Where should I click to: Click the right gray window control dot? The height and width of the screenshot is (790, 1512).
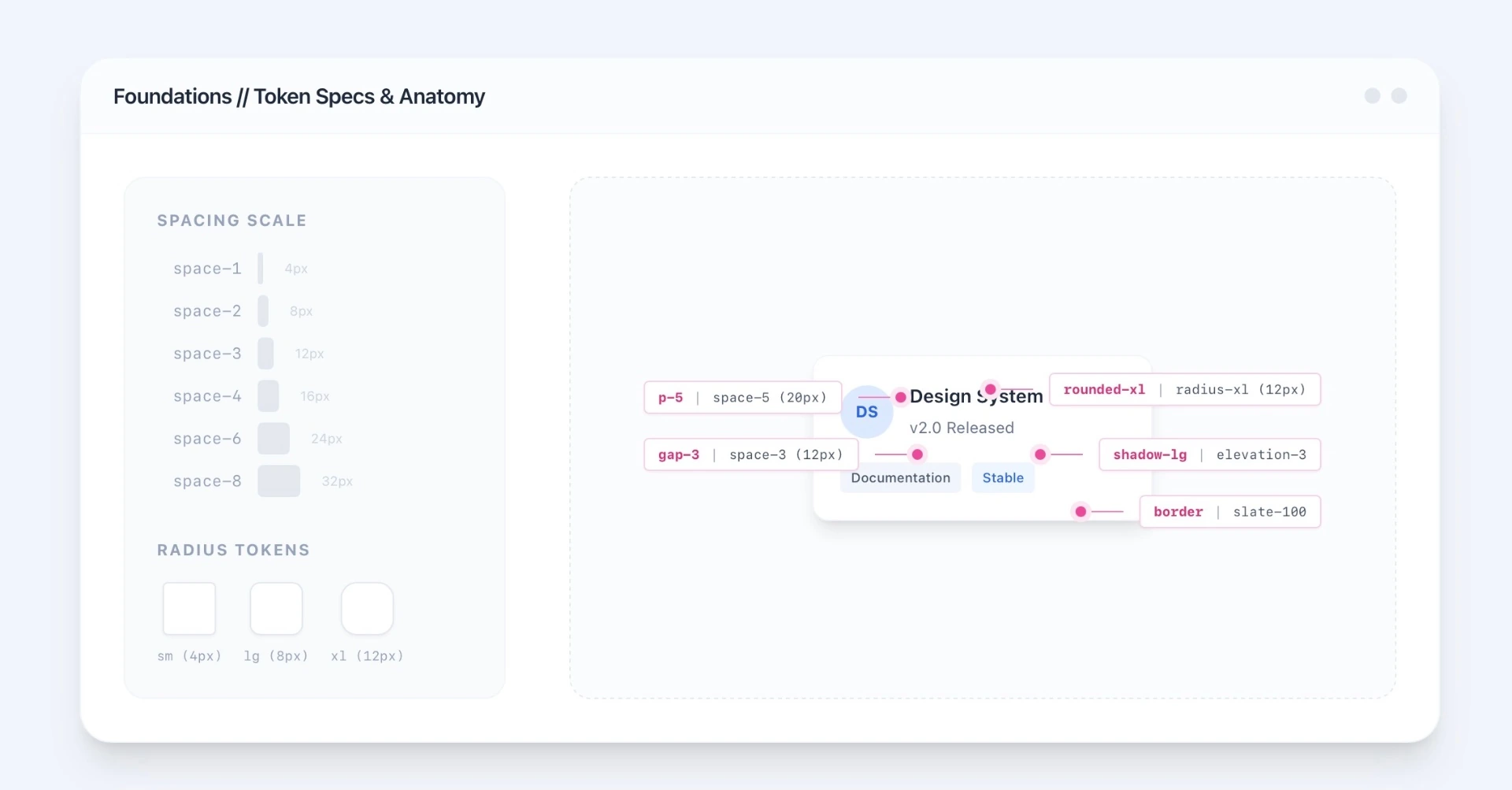click(x=1399, y=95)
